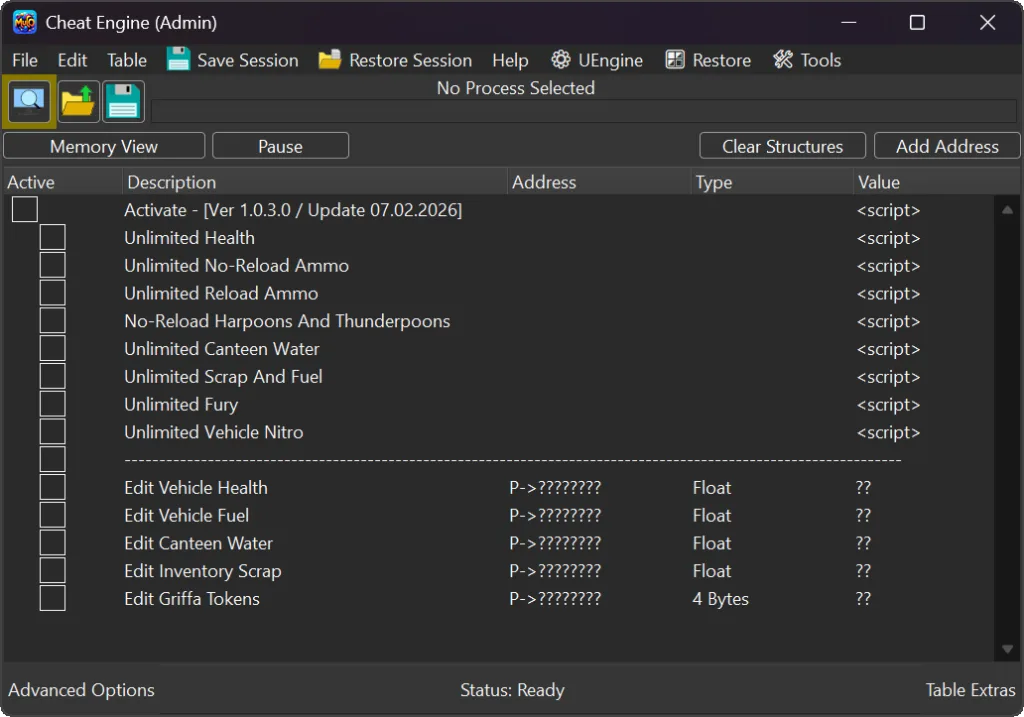Click the Value column header

pos(937,182)
